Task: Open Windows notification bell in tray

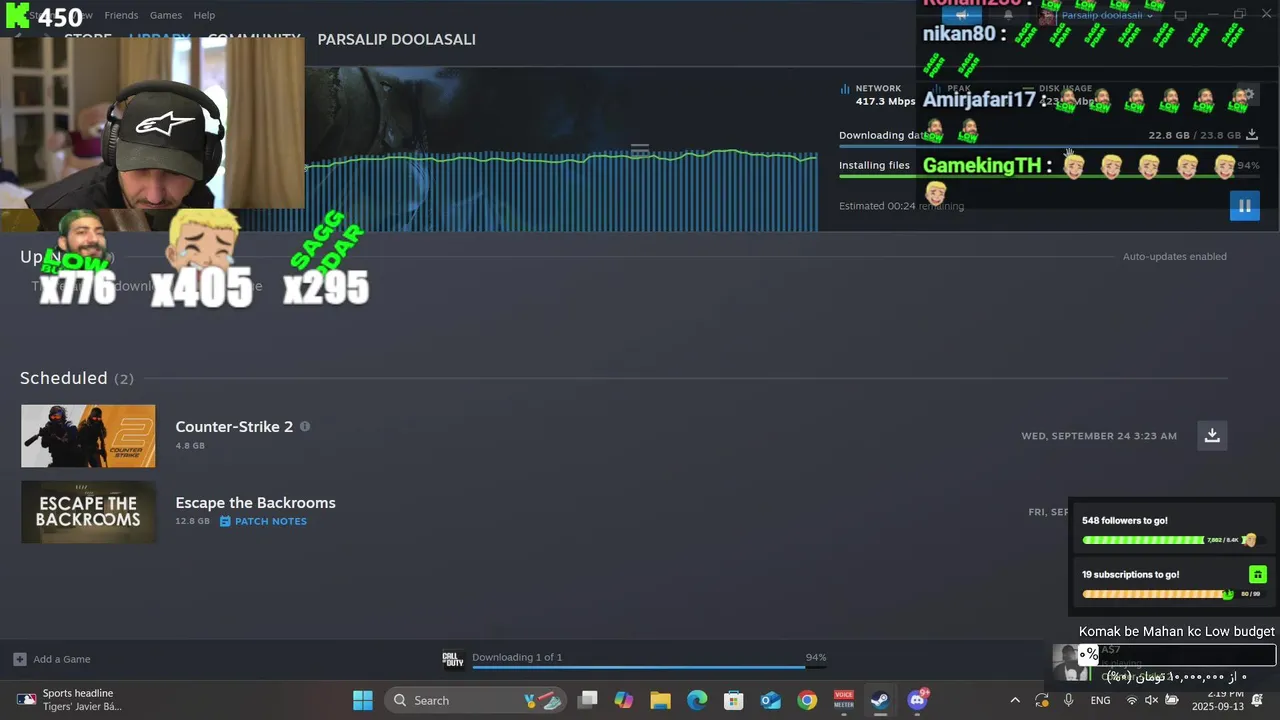Action: 1257,700
